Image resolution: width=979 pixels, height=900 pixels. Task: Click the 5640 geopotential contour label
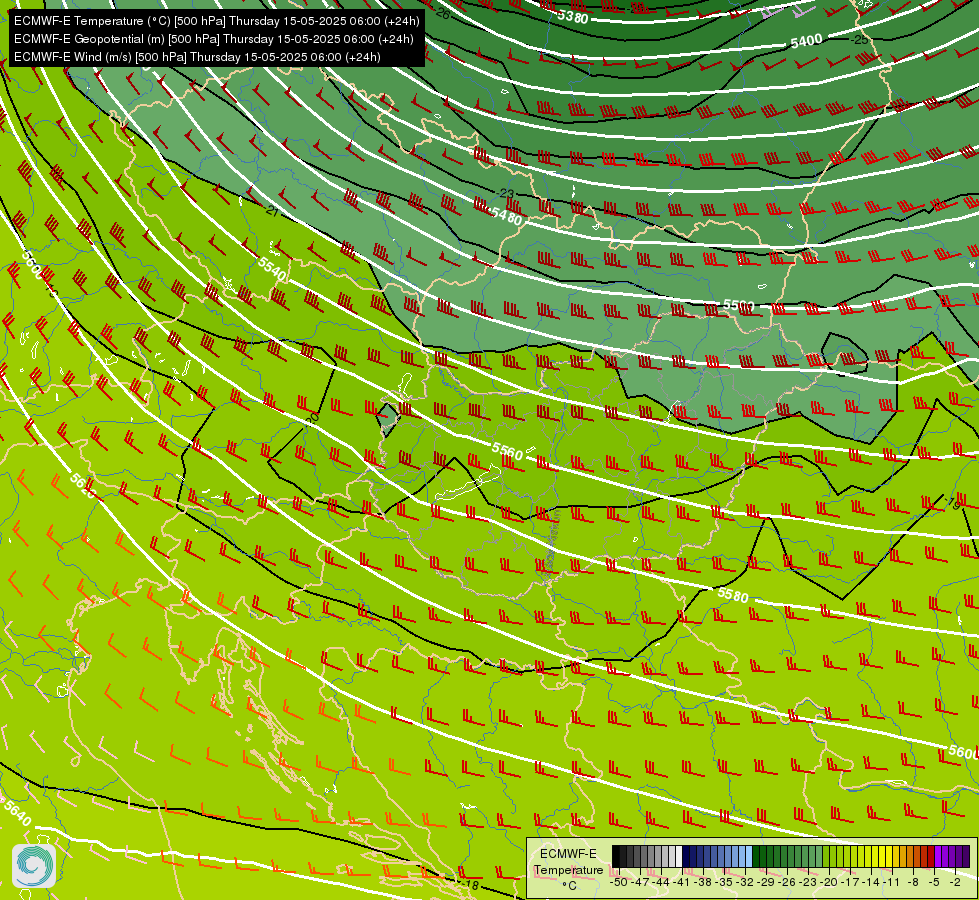(x=17, y=813)
